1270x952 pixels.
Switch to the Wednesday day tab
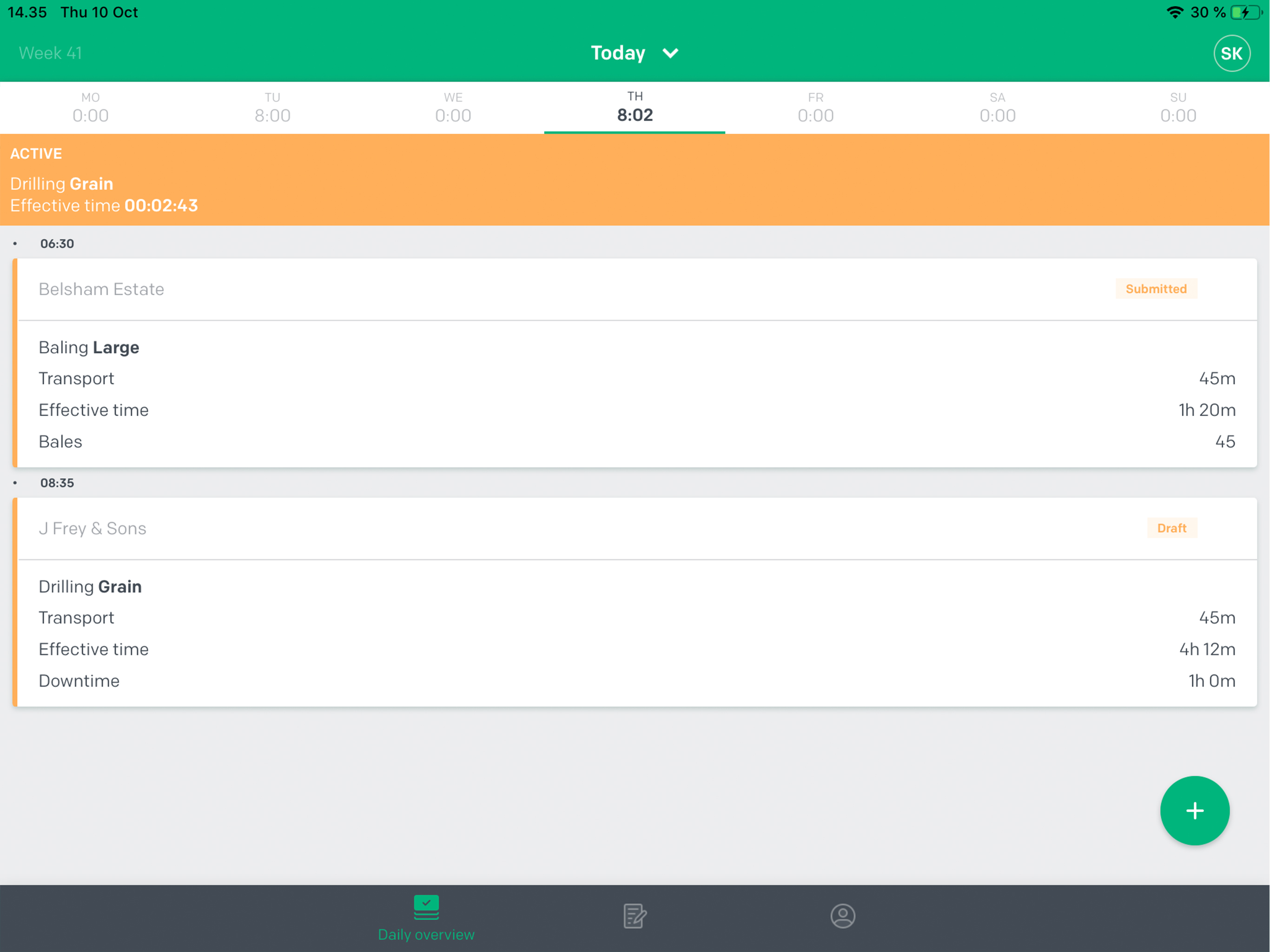[x=453, y=108]
